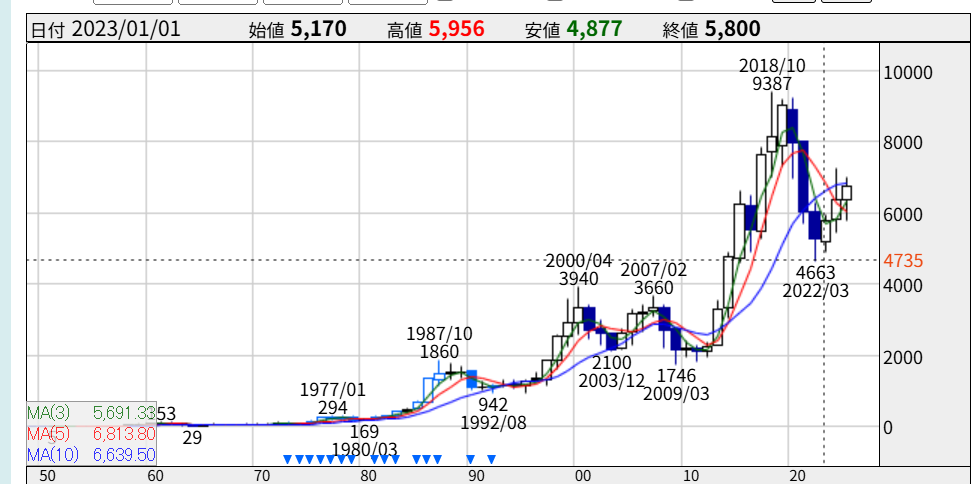Click the 2000/04 high label 3940
The height and width of the screenshot is (484, 976).
pyautogui.click(x=578, y=279)
